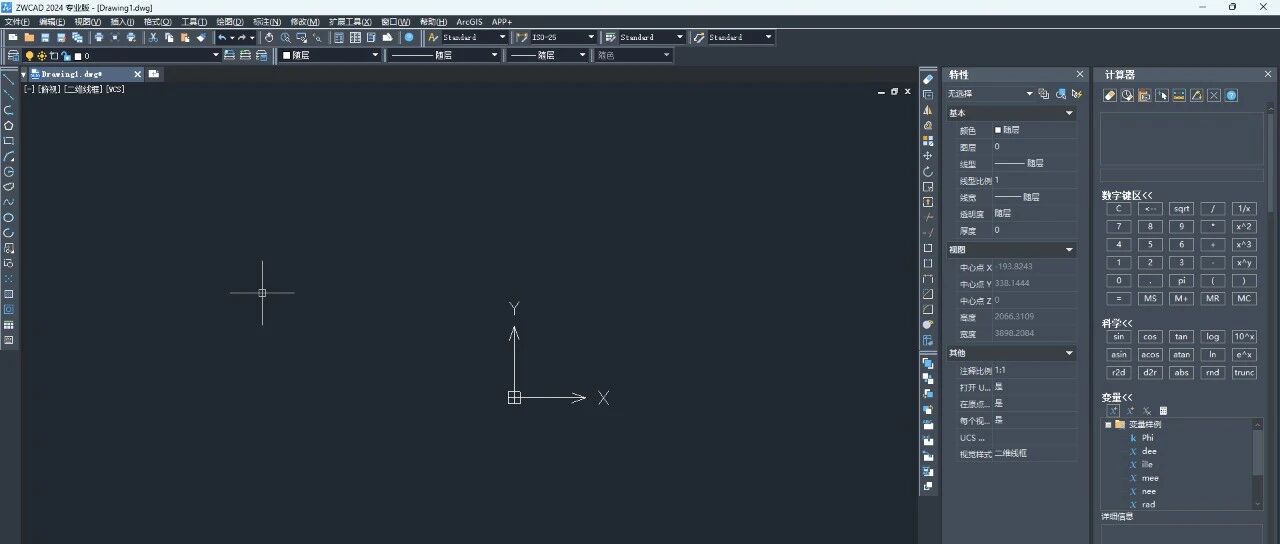Click the pi calculator button
The height and width of the screenshot is (544, 1280).
coord(1181,281)
